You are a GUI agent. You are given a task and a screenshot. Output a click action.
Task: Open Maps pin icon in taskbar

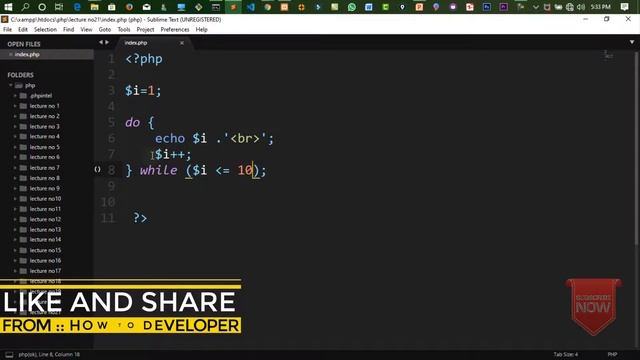(402, 7)
